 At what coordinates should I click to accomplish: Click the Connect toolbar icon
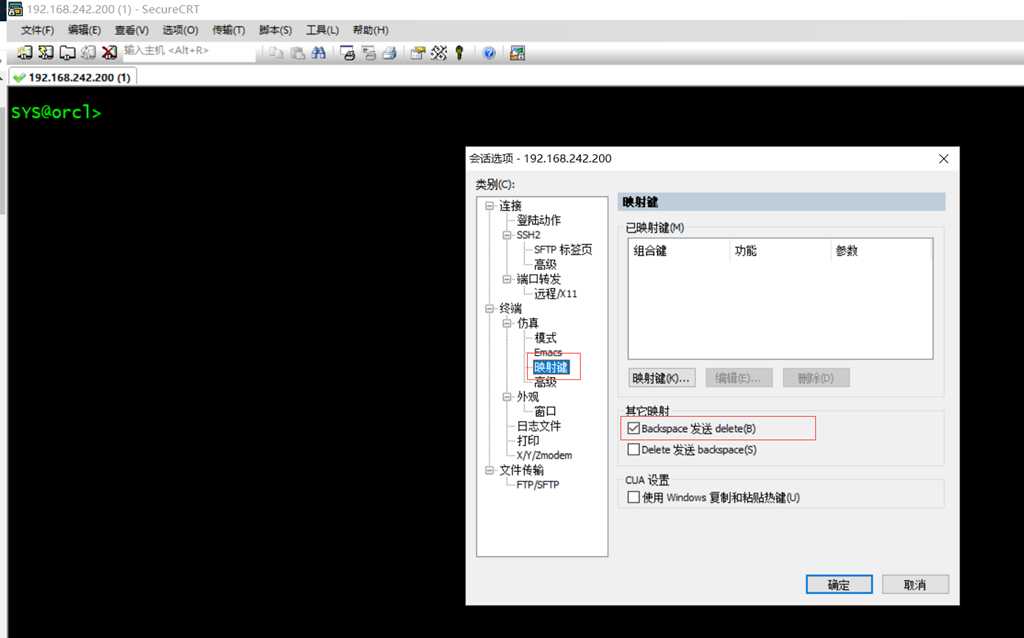[x=25, y=52]
